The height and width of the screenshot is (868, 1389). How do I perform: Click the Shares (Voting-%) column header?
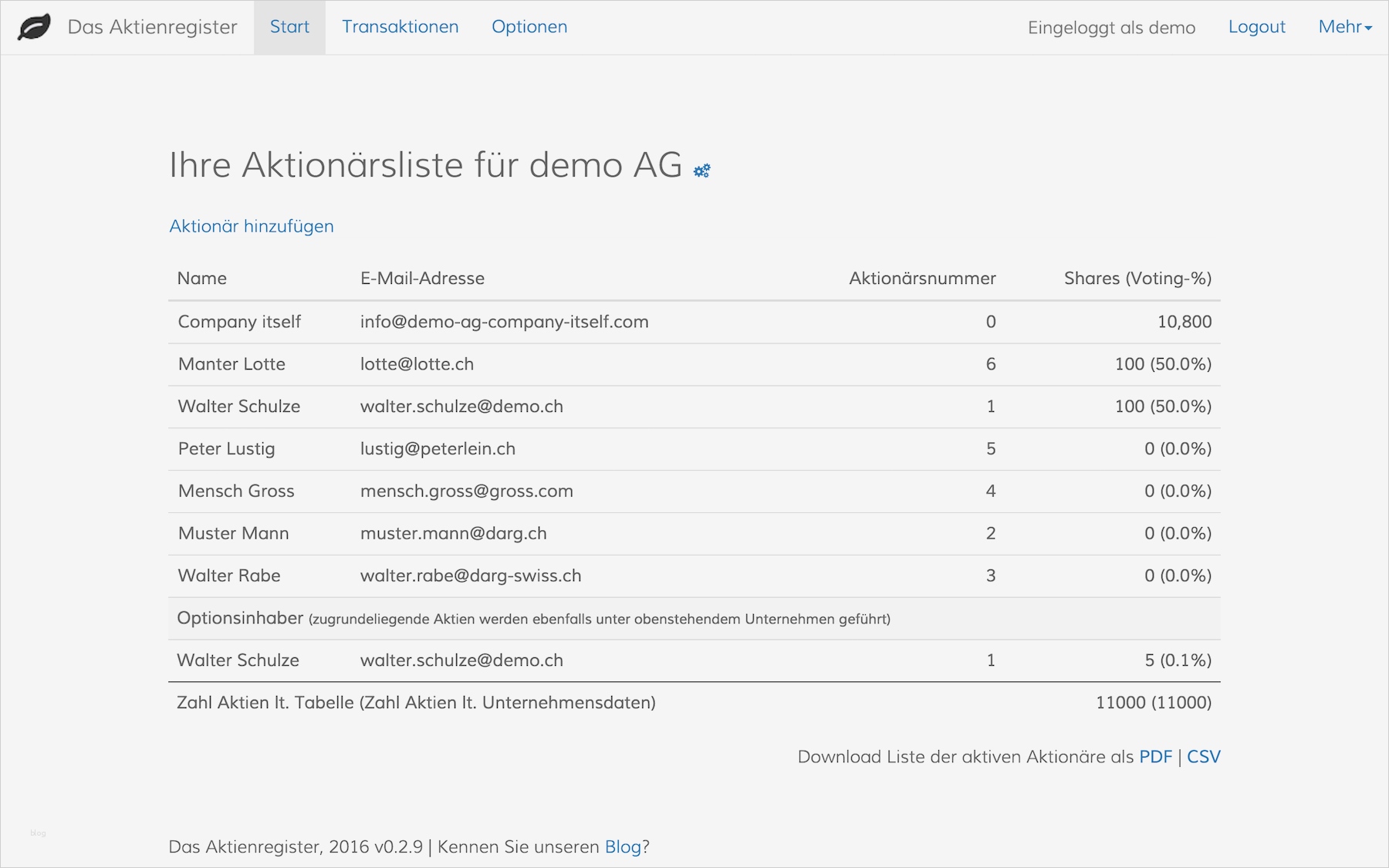[x=1137, y=279]
